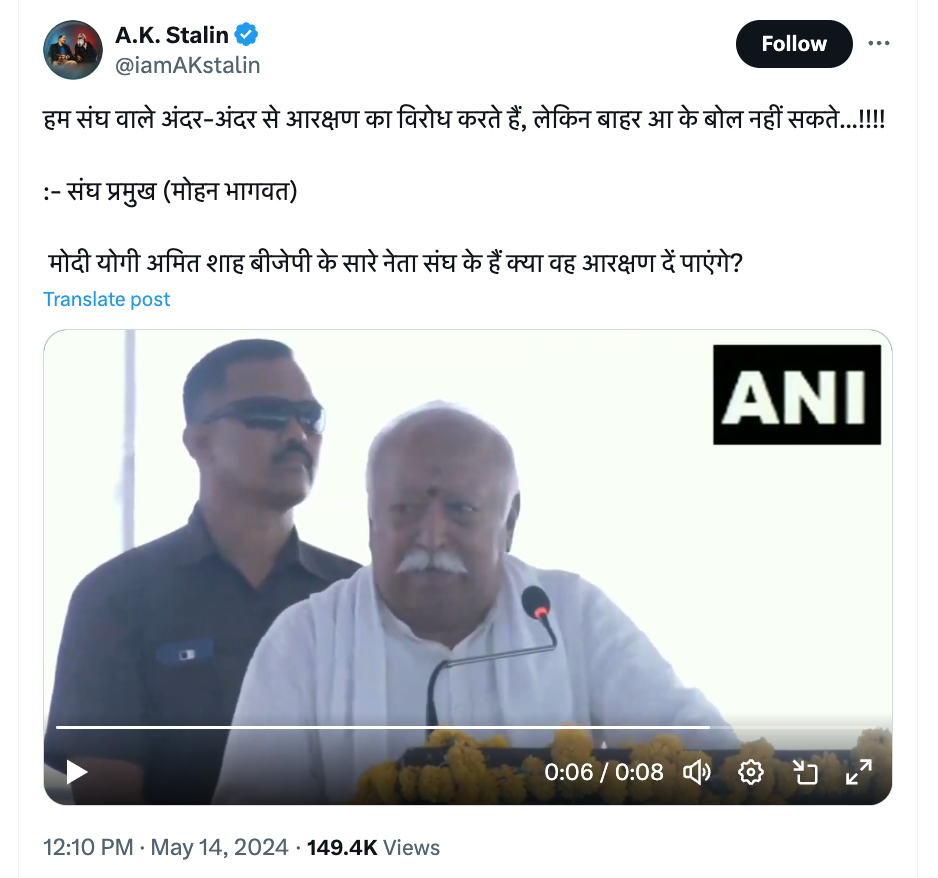This screenshot has width=938, height=878.
Task: Open A.K. Stalin's profile avatar
Action: coord(73,50)
